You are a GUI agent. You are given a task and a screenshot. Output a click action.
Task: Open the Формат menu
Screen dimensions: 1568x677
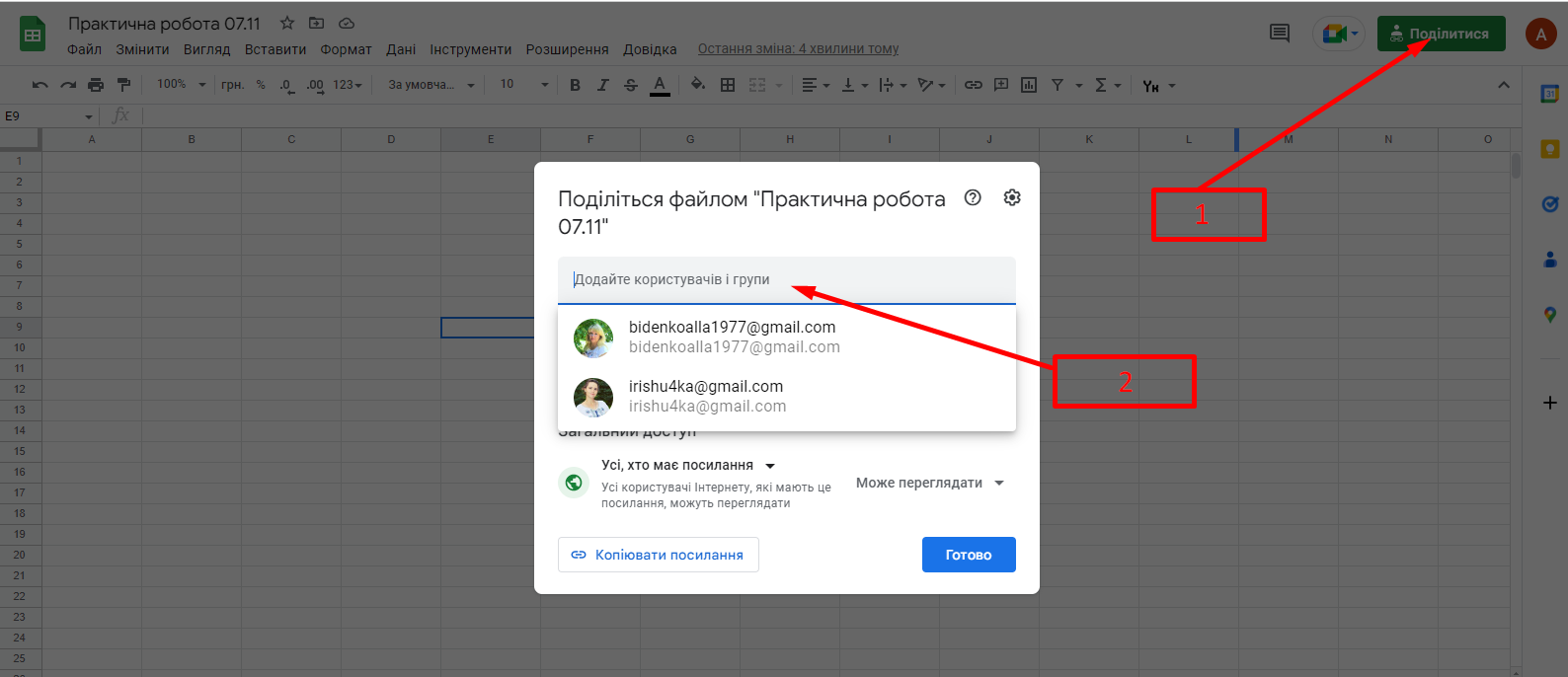click(x=346, y=49)
